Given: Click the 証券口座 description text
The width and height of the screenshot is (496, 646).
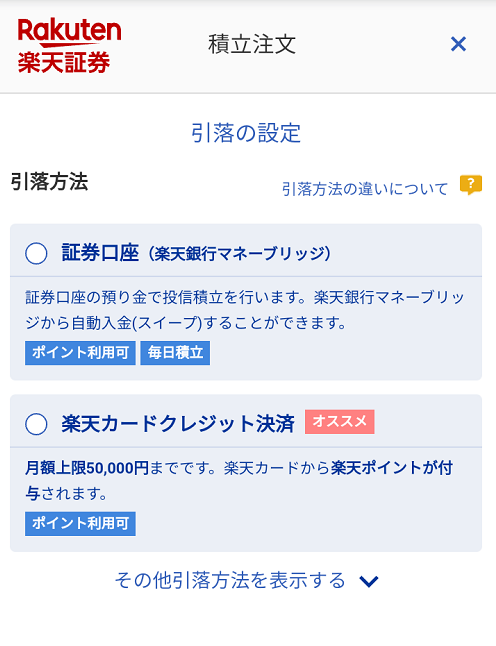Looking at the screenshot, I should [245, 310].
